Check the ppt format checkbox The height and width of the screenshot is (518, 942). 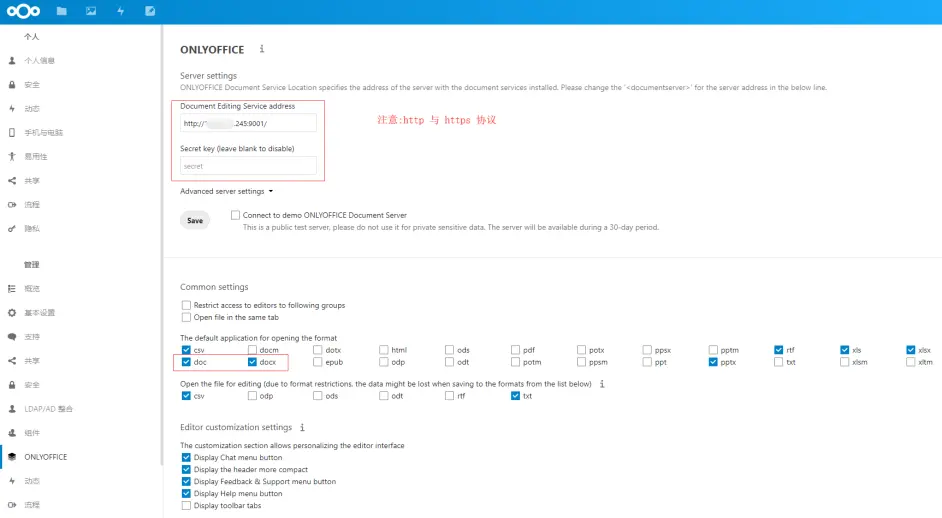(x=646, y=362)
